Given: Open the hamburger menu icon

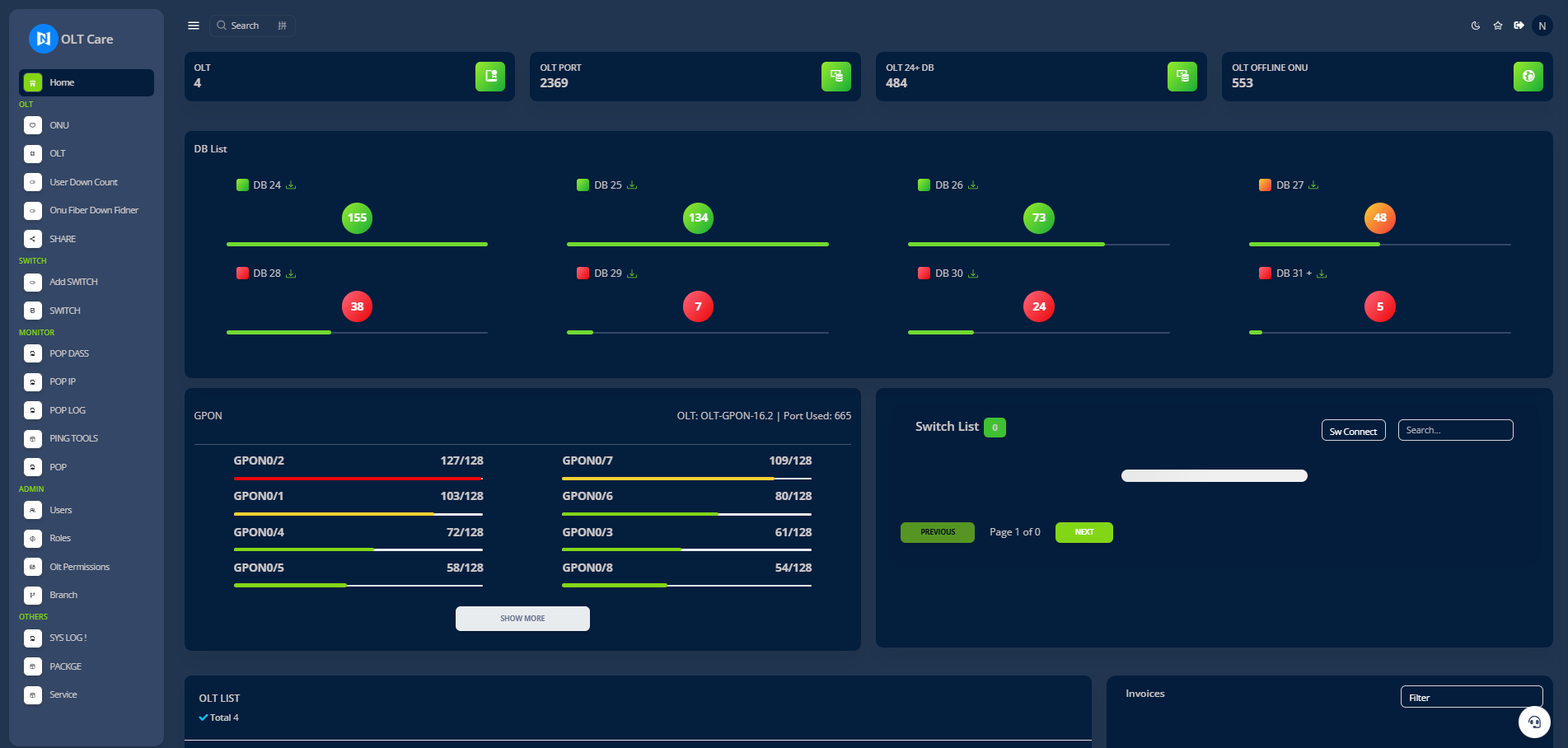Looking at the screenshot, I should (x=193, y=25).
